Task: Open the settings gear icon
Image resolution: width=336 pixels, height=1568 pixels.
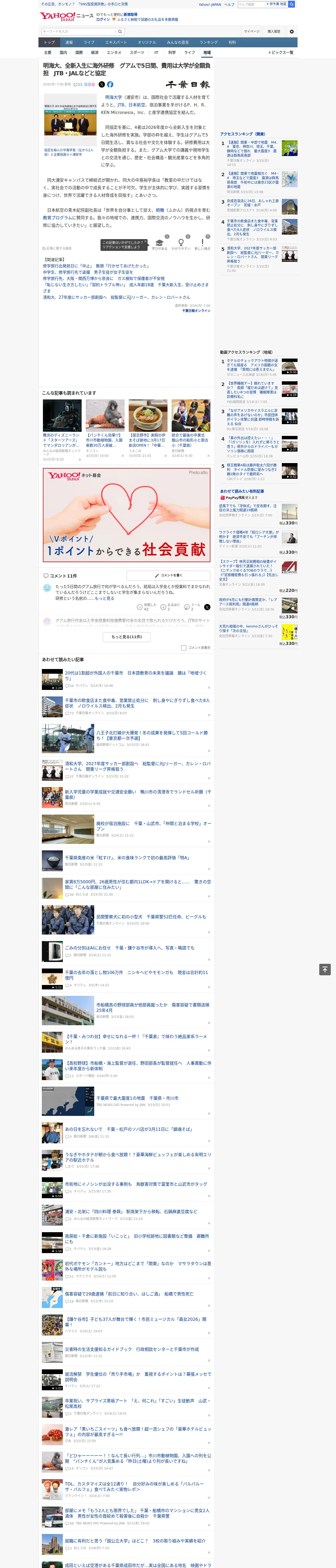Action: pyautogui.click(x=292, y=32)
